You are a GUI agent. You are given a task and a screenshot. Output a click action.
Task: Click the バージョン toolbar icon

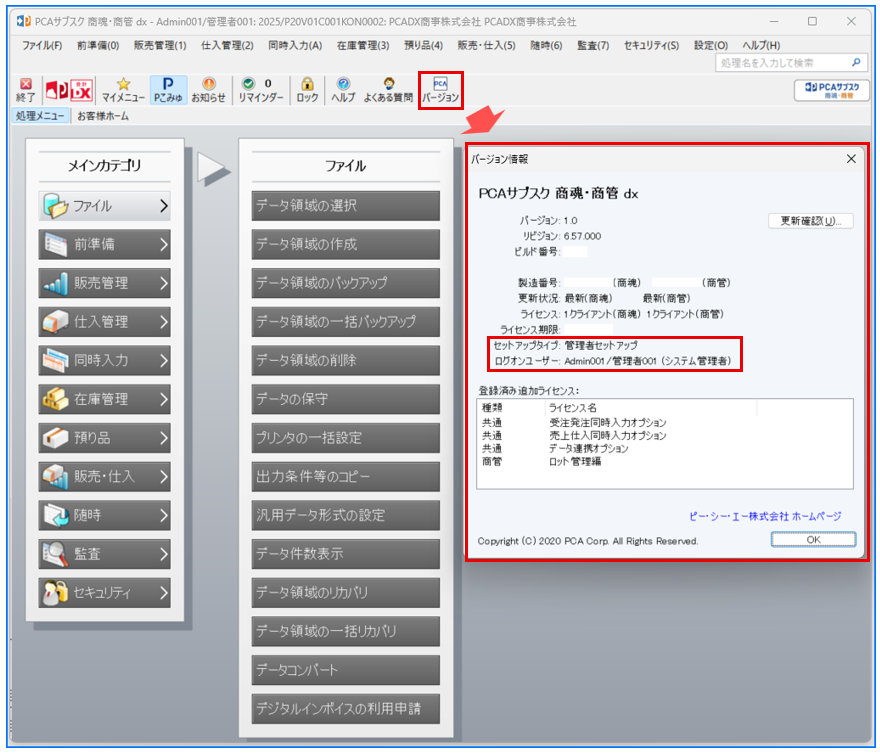coord(441,90)
